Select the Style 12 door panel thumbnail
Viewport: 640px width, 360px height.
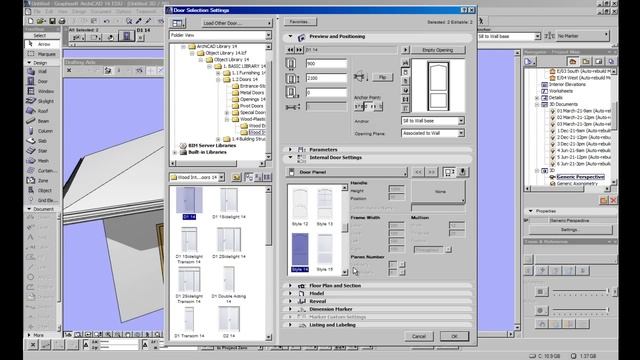pyautogui.click(x=300, y=207)
